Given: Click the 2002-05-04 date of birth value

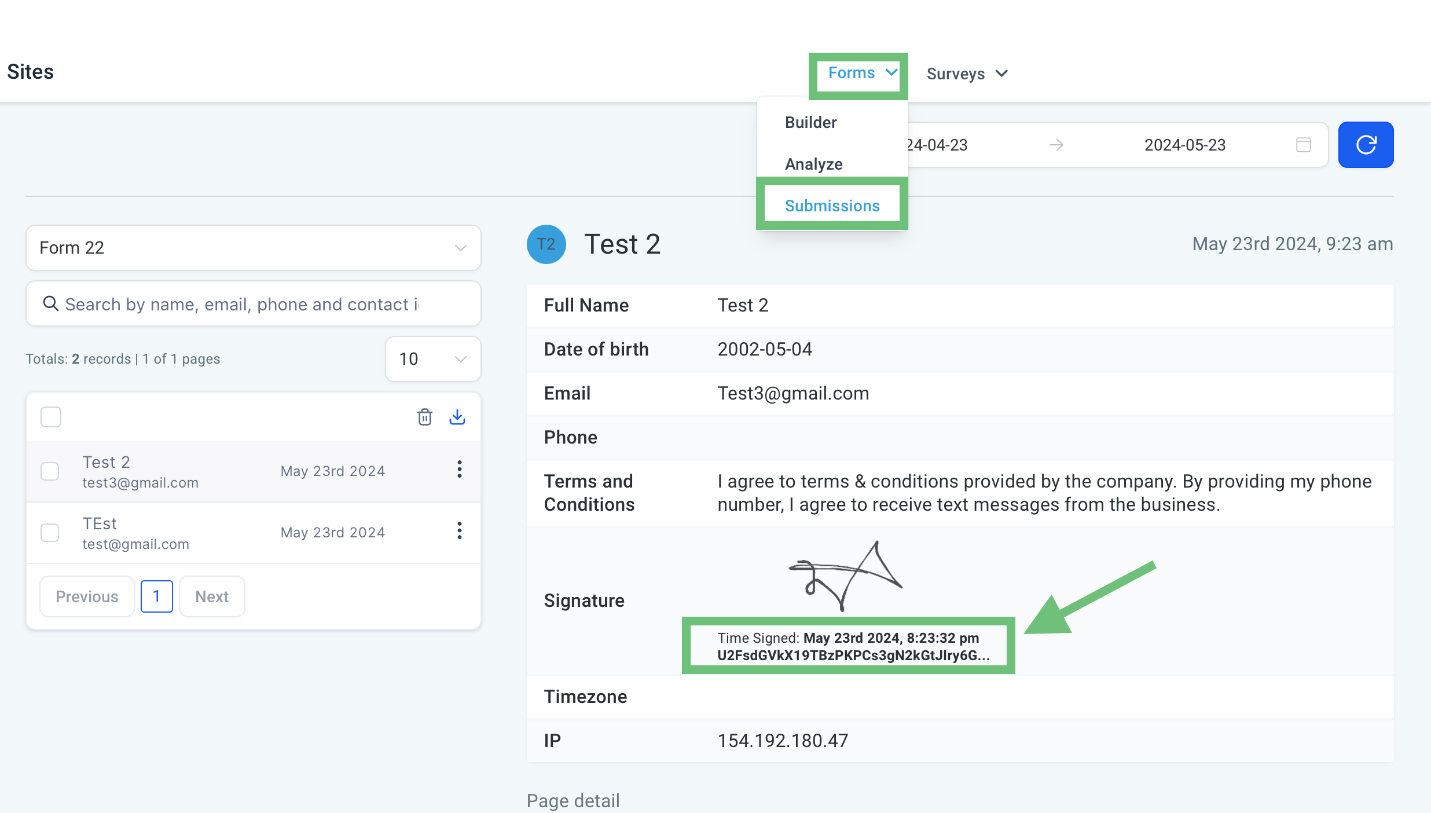Looking at the screenshot, I should pos(765,349).
